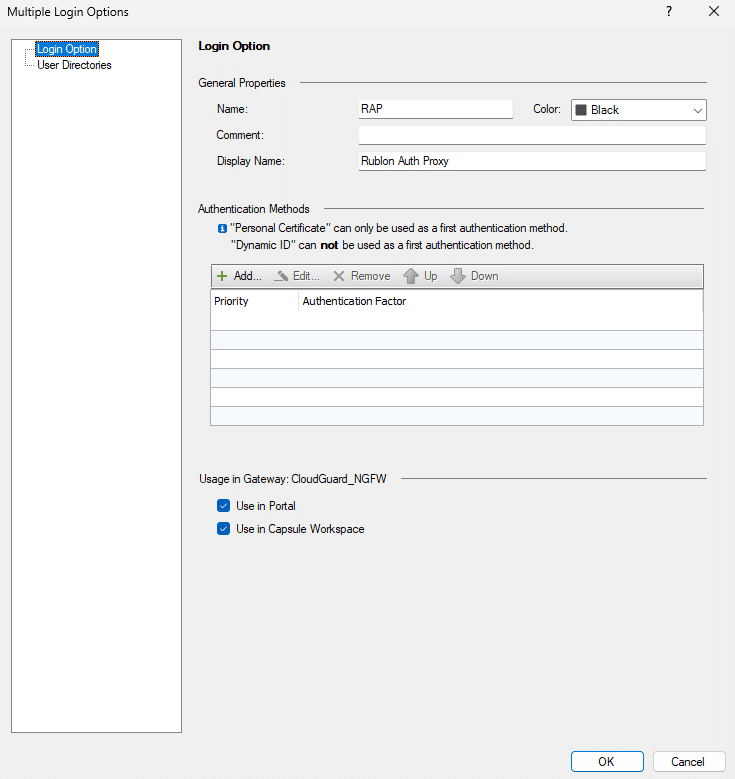Click the Down arrow icon
Screen dimensions: 735x779
(458, 276)
